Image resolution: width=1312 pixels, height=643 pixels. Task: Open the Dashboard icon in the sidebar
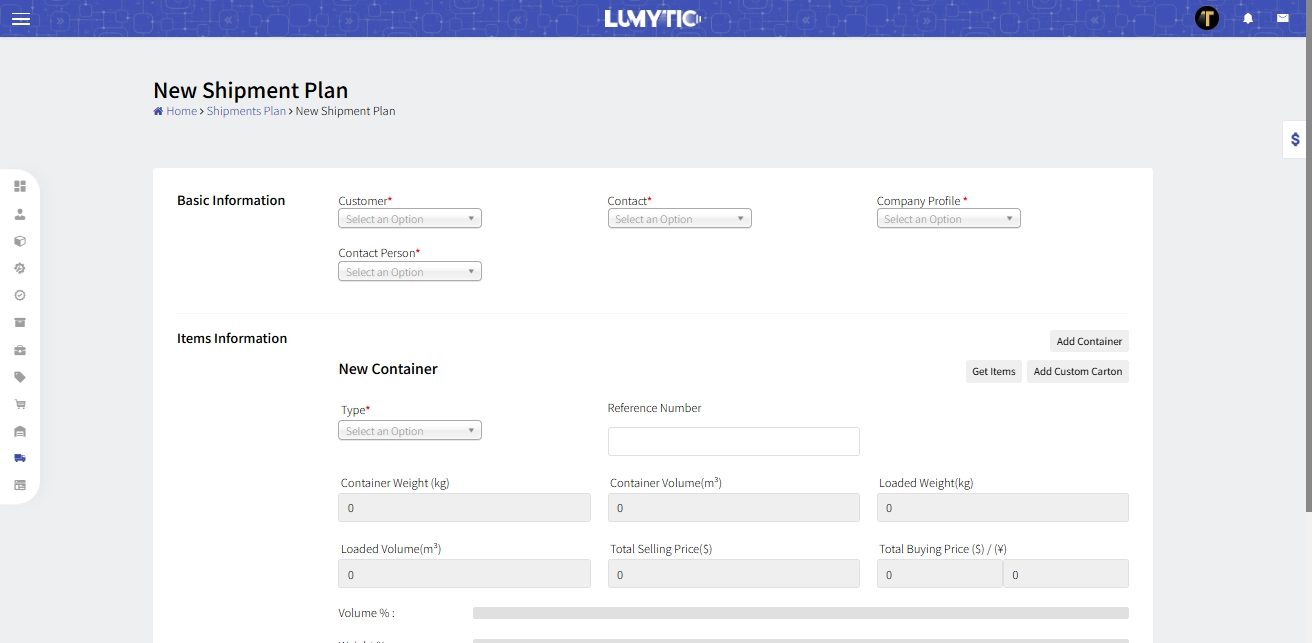[x=20, y=186]
